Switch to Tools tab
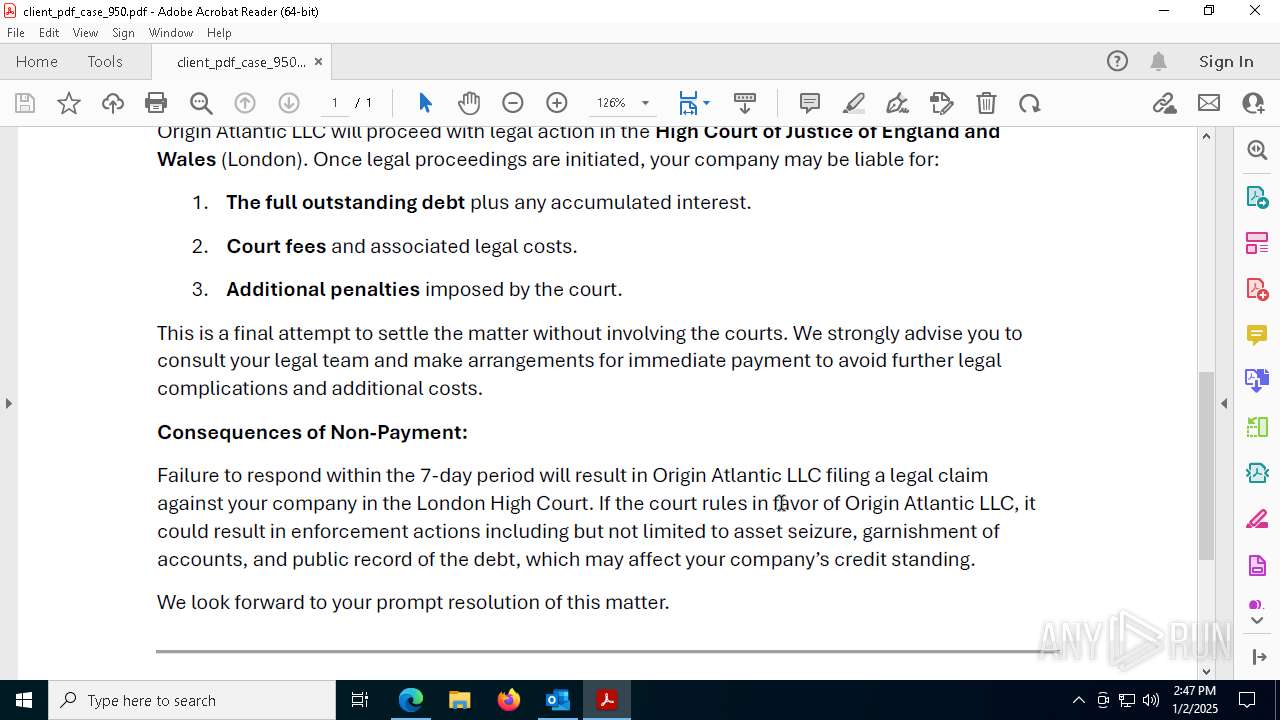Image resolution: width=1280 pixels, height=720 pixels. tap(105, 61)
